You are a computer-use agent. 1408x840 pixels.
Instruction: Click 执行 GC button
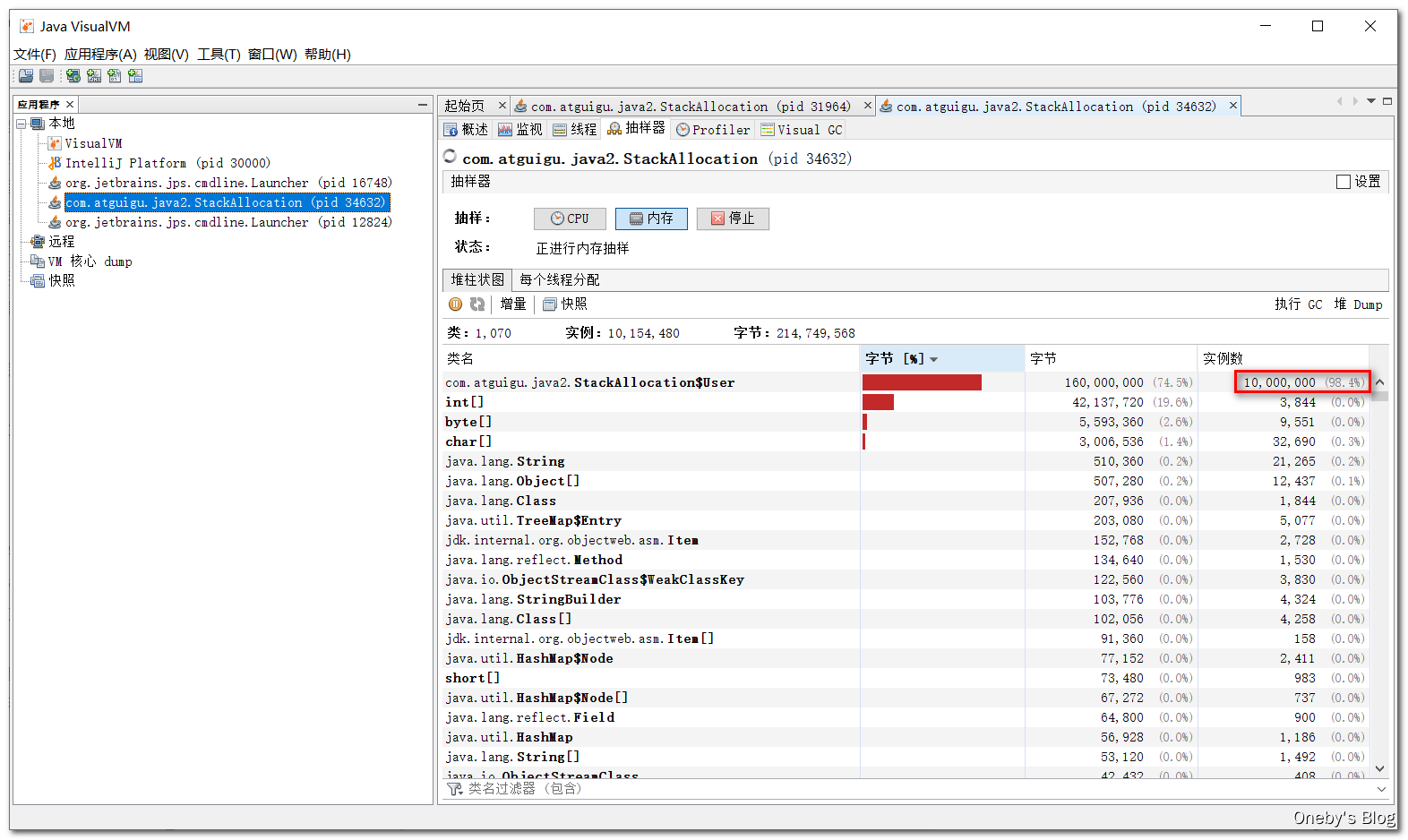coord(1299,304)
